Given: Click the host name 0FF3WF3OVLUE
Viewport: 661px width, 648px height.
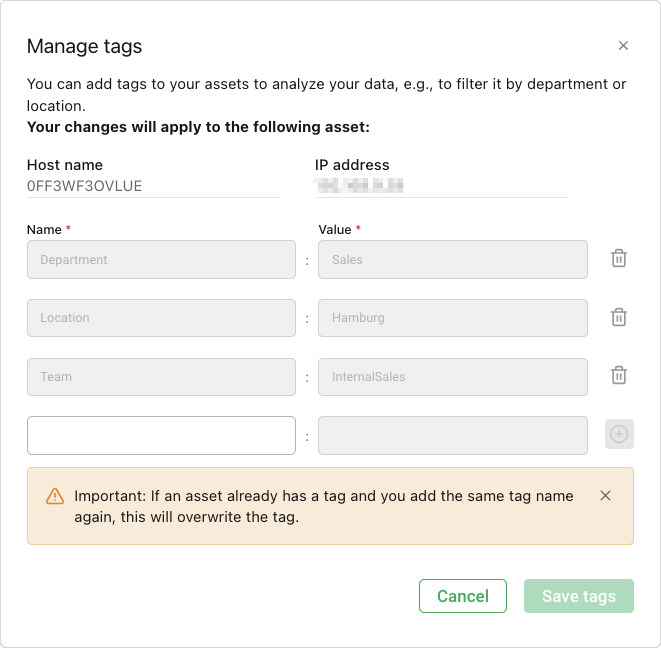Looking at the screenshot, I should pyautogui.click(x=84, y=186).
